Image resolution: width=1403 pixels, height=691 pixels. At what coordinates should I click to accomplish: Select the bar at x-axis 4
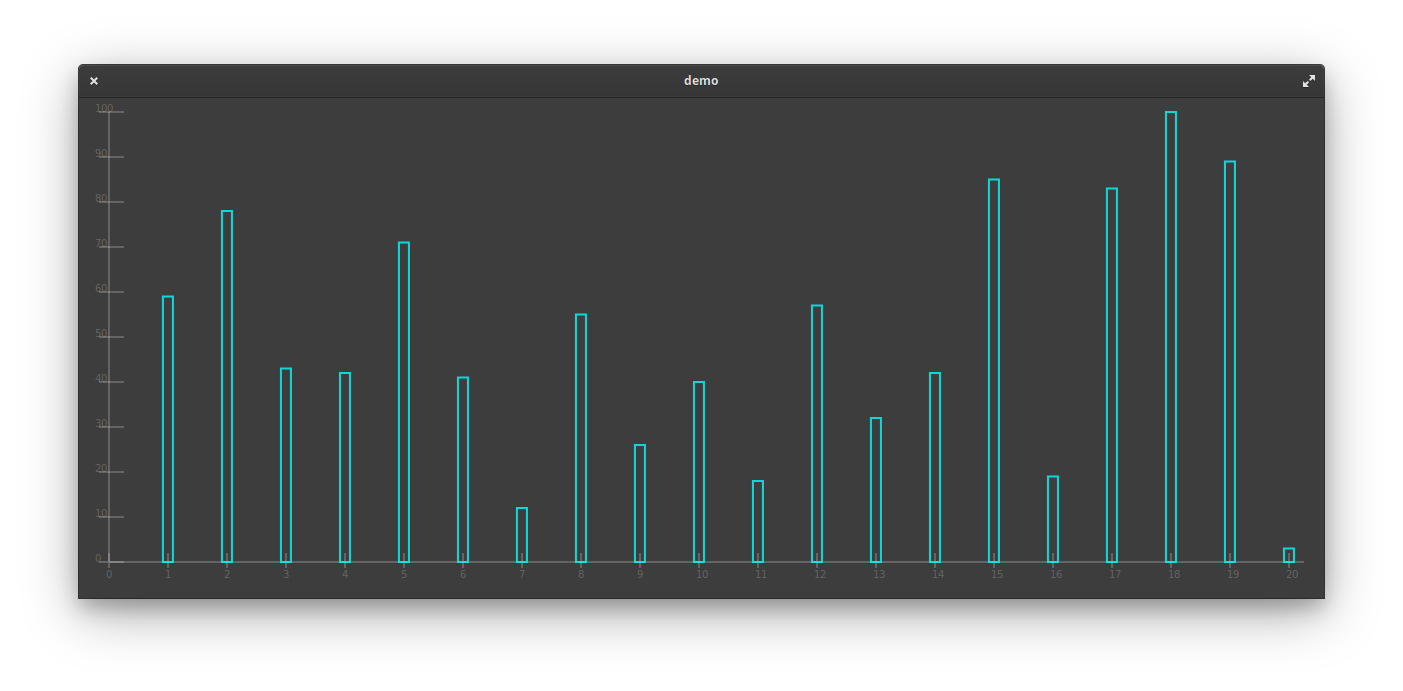point(345,467)
